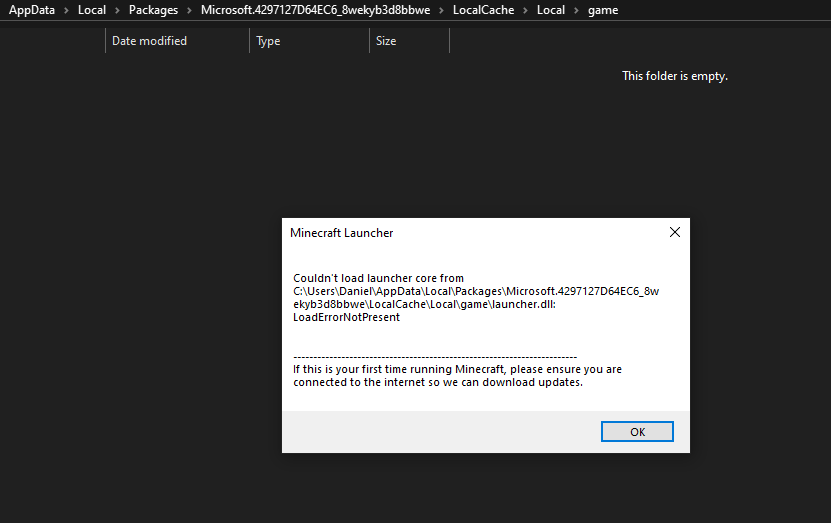Open Microsoft.4297127D64EC6_8wekyb3d8bbwe breadcrumb

315,10
